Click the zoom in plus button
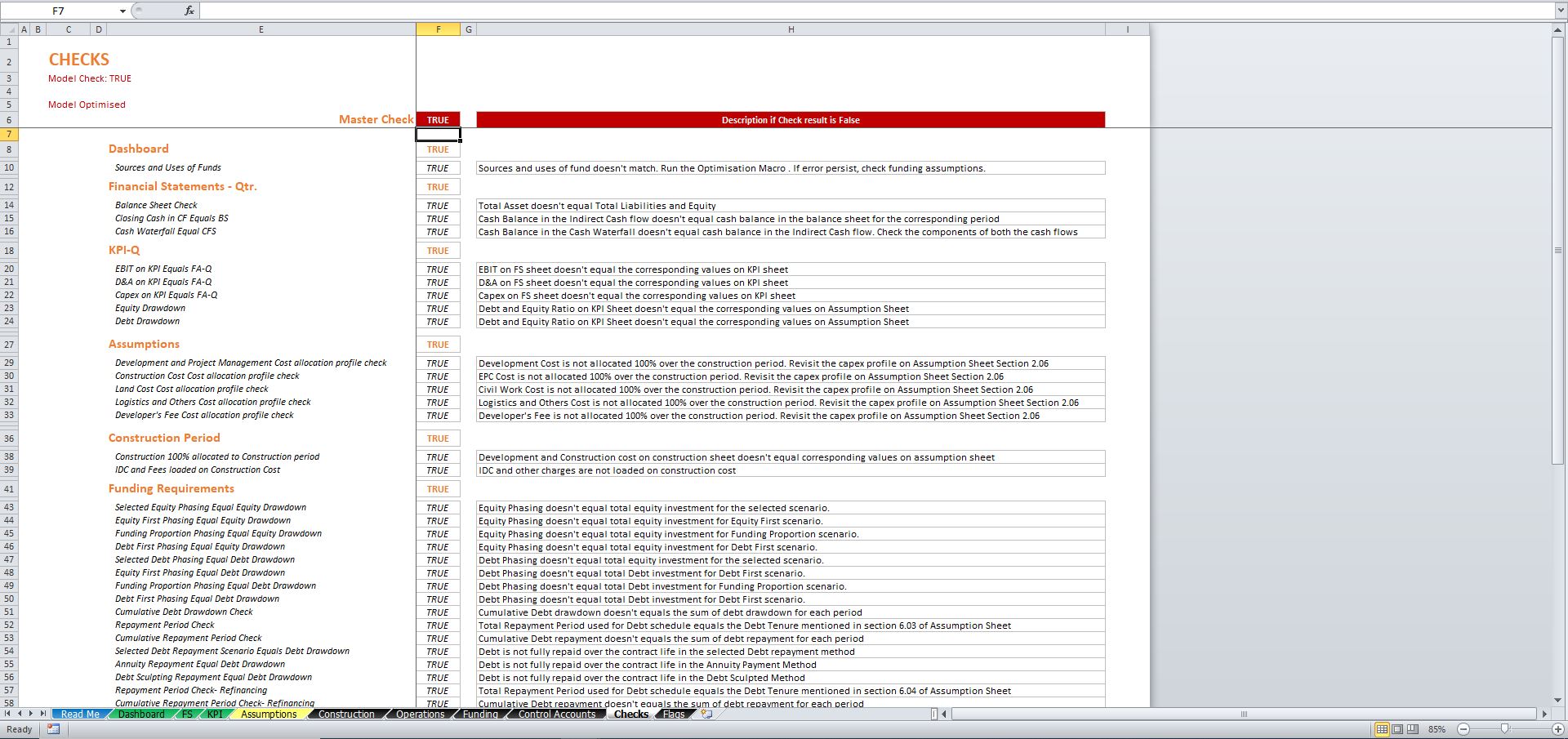Screen dimensions: 1568x739 click(1557, 729)
